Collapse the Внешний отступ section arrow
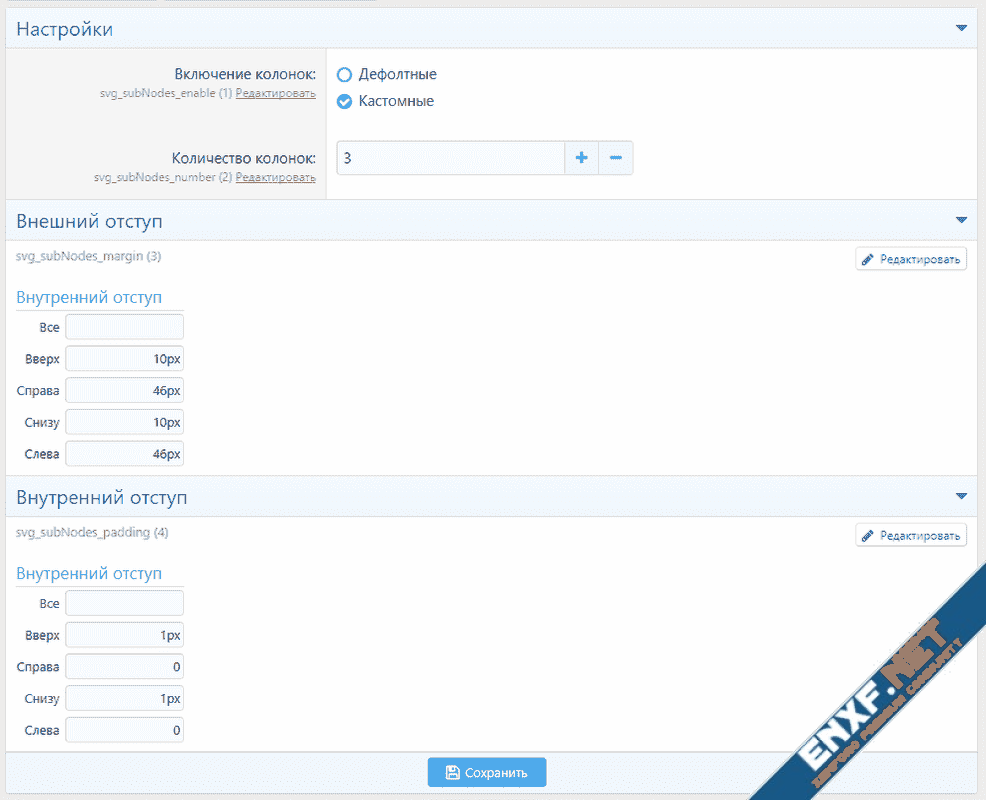This screenshot has height=800, width=986. 961,220
